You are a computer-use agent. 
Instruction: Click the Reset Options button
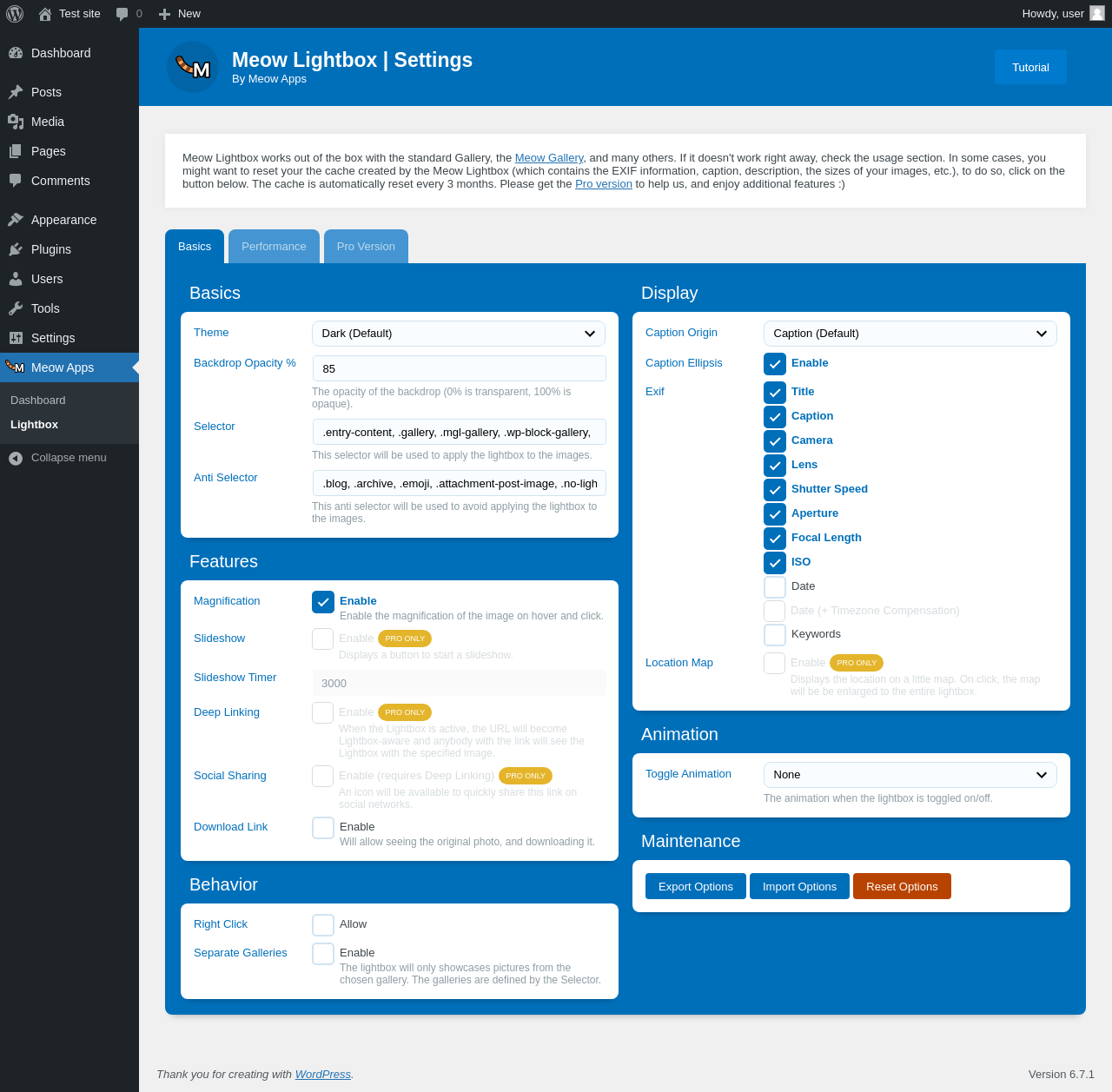902,886
